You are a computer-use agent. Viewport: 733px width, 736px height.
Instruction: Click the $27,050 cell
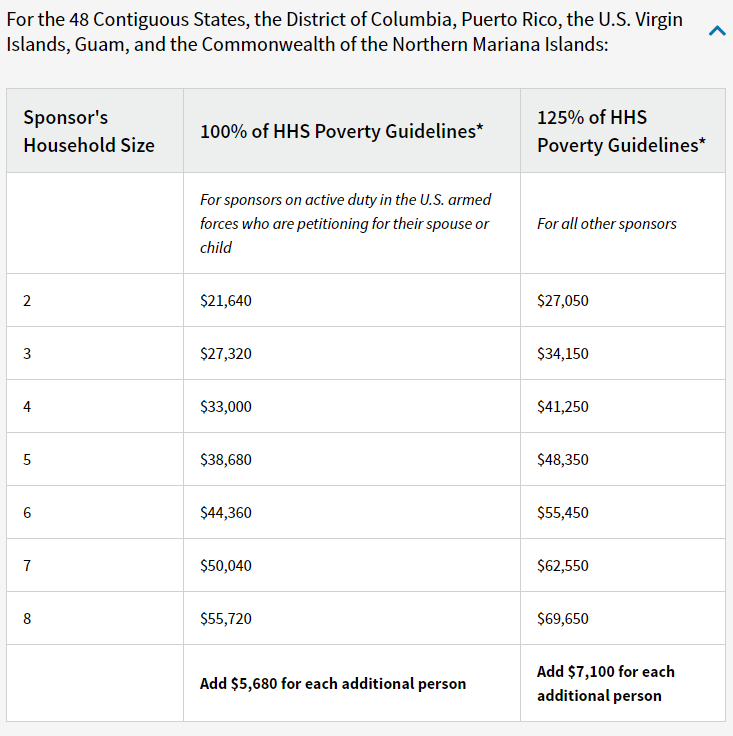[x=563, y=300]
